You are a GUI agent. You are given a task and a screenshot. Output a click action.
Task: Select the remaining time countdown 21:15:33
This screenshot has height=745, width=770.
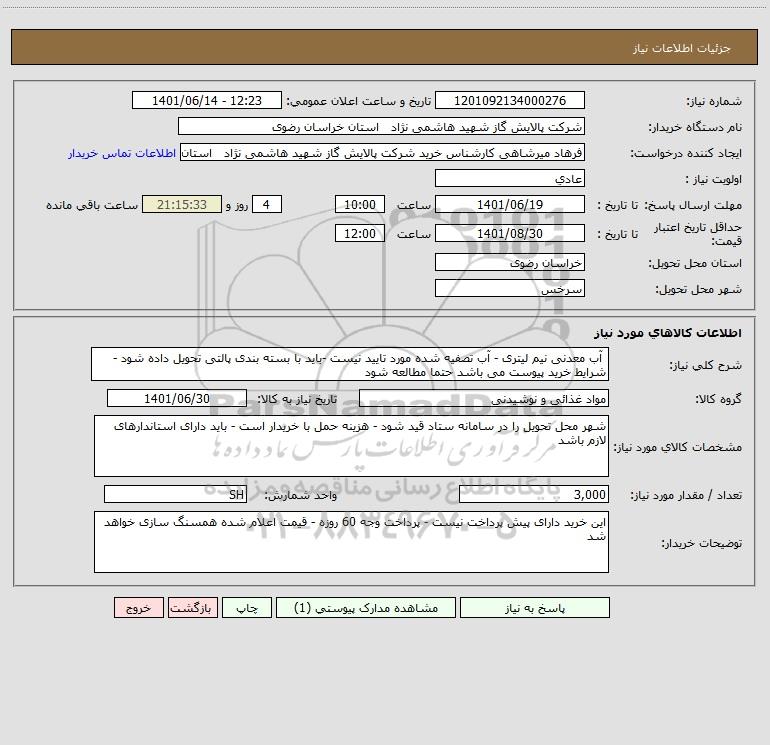tap(181, 205)
